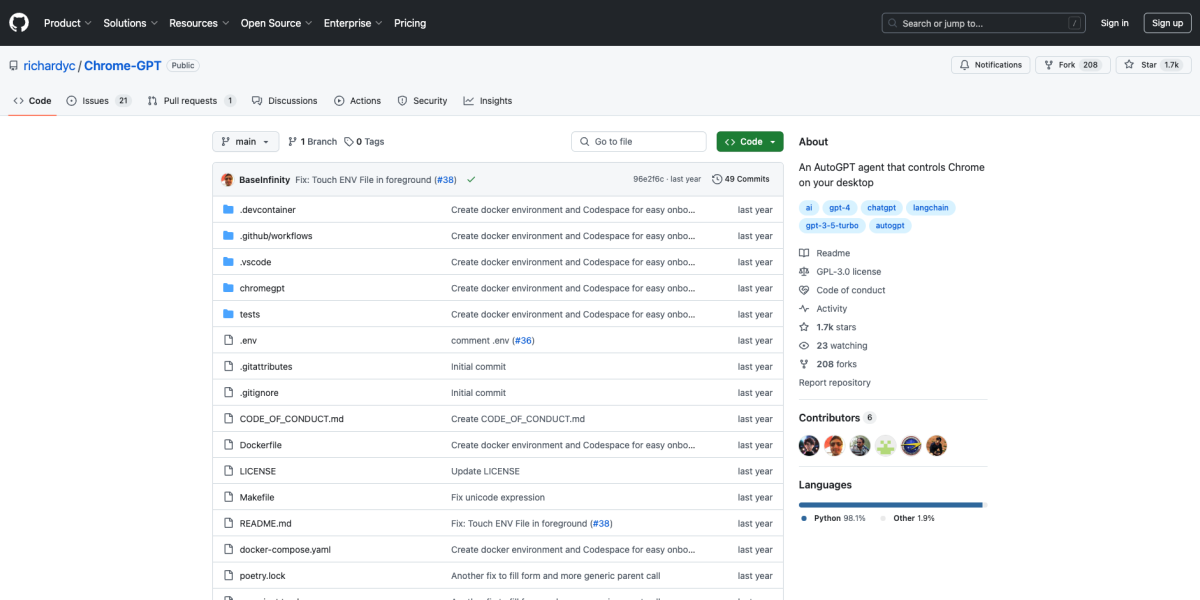Click the Go to file search field
Screen dimensions: 1200x600
tap(638, 141)
